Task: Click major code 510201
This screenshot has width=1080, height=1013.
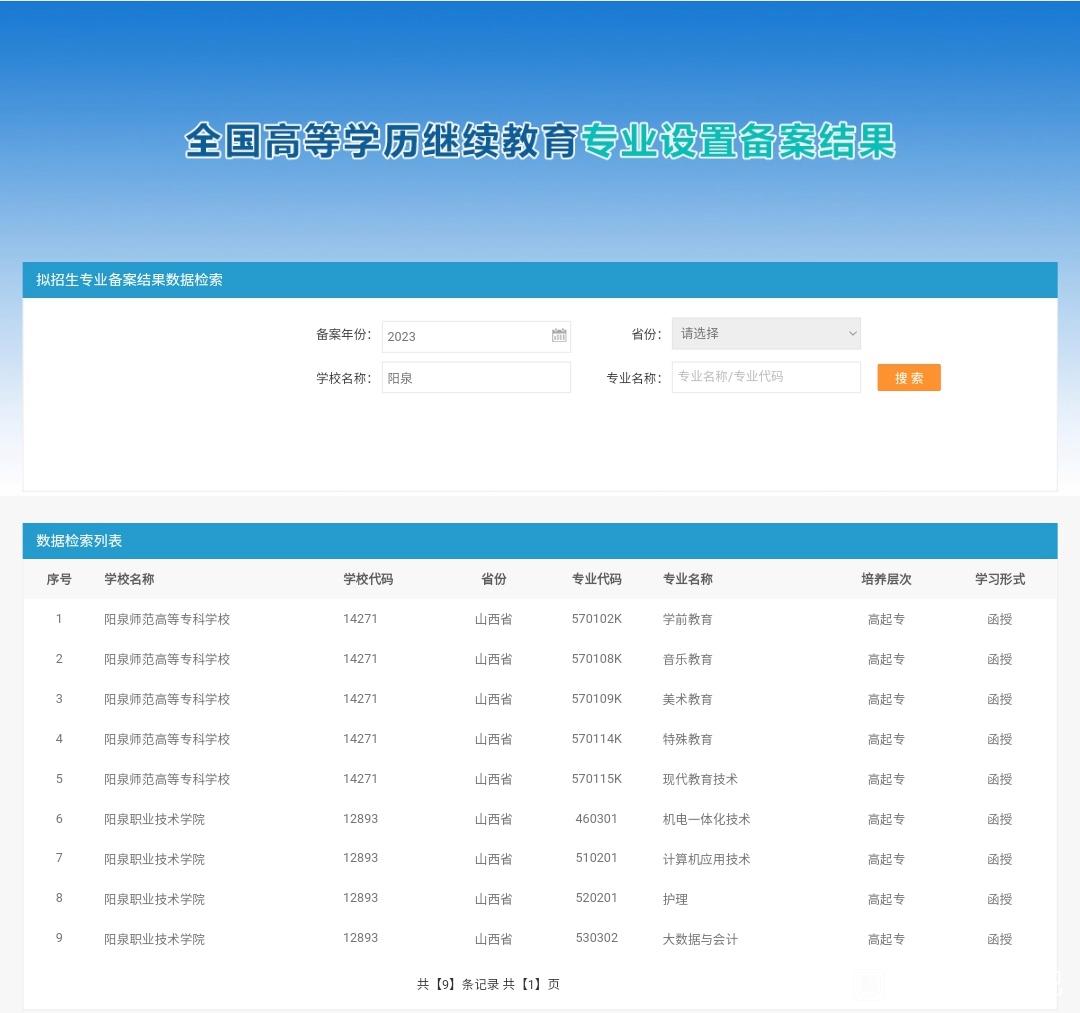Action: point(596,857)
